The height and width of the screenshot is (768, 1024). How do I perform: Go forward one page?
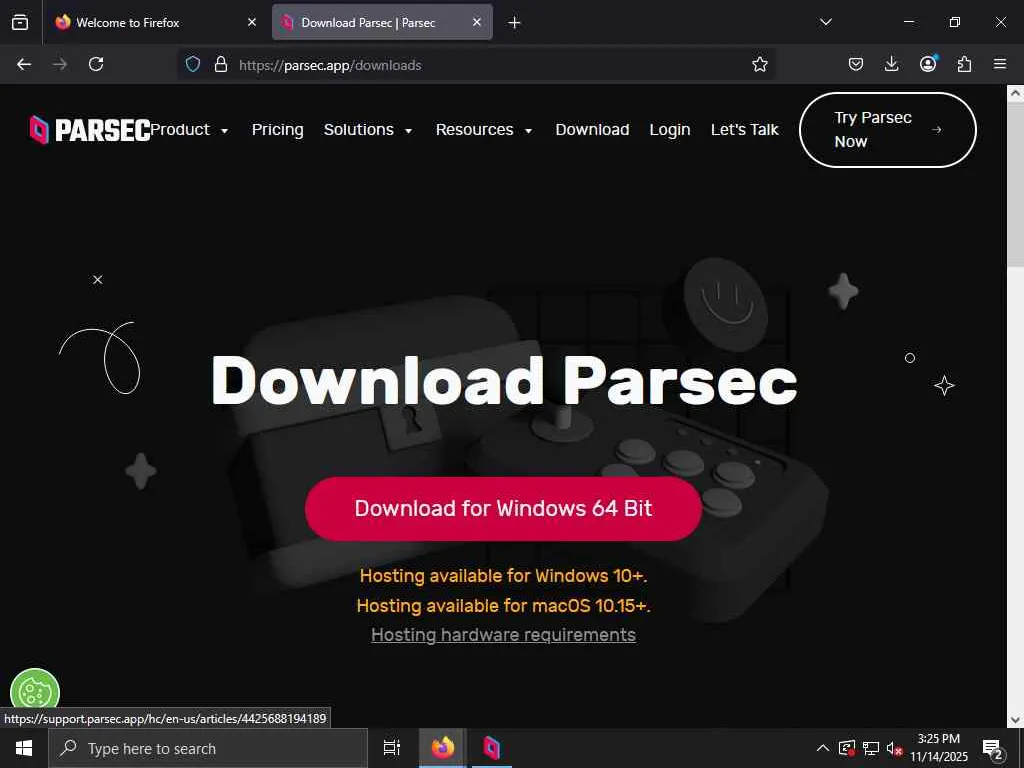click(x=60, y=64)
